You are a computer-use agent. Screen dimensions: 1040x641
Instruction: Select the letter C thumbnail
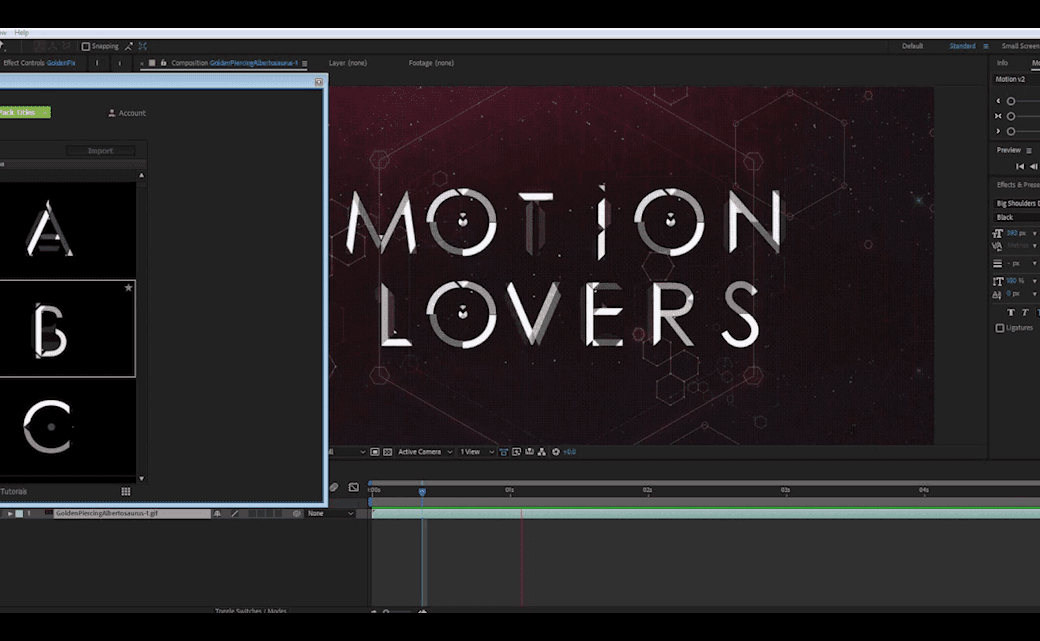67,427
